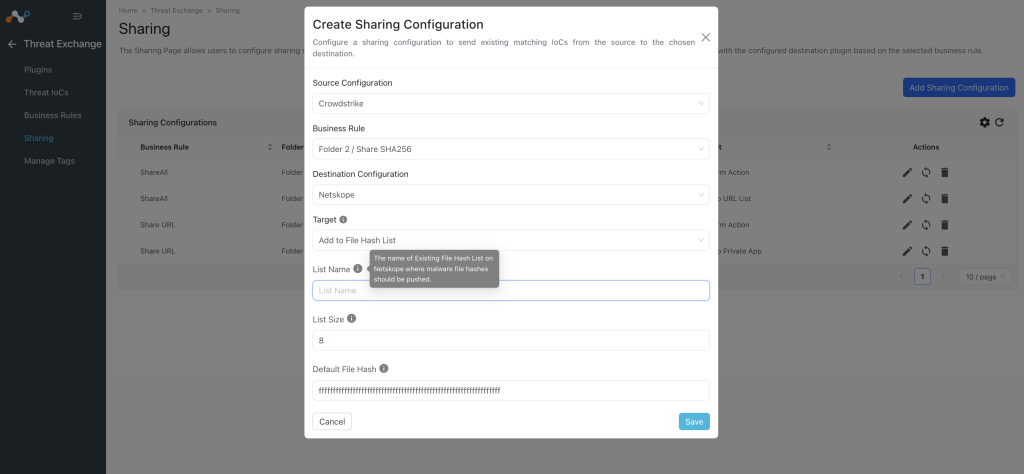Open the Source Configuration dropdown showing Crowdstrike
This screenshot has height=474, width=1024.
511,103
